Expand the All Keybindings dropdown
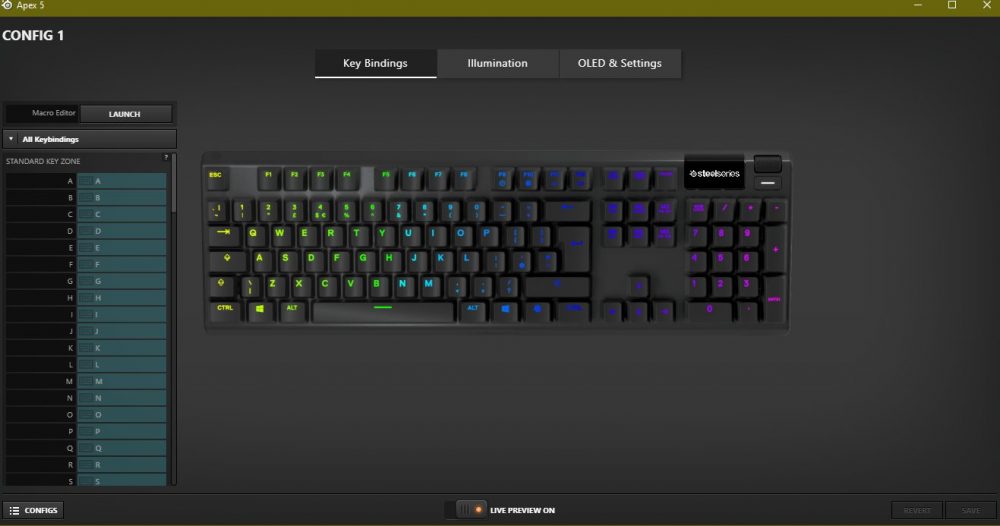Viewport: 1000px width, 526px height. click(89, 139)
